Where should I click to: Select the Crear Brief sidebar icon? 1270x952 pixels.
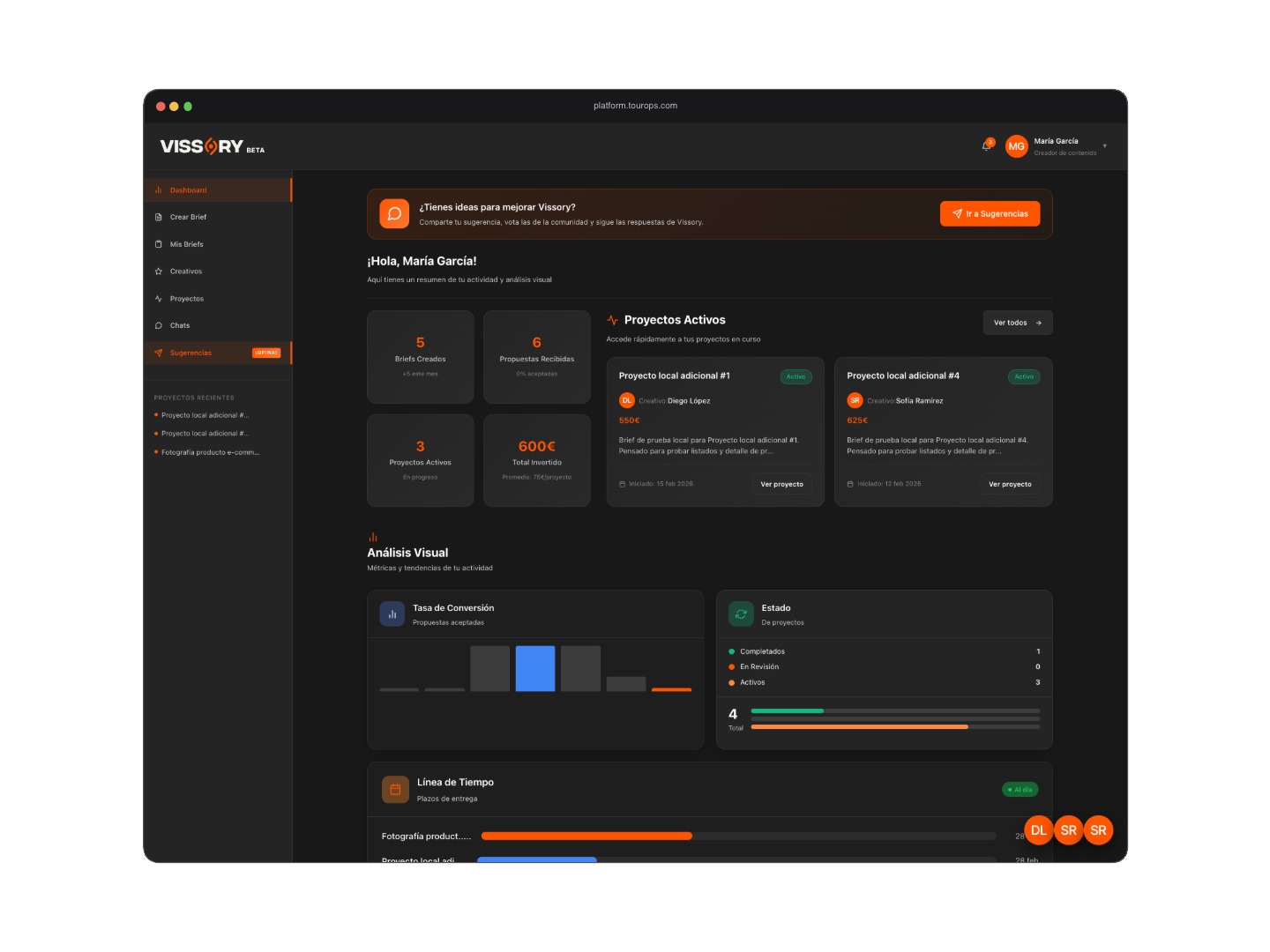click(x=160, y=217)
